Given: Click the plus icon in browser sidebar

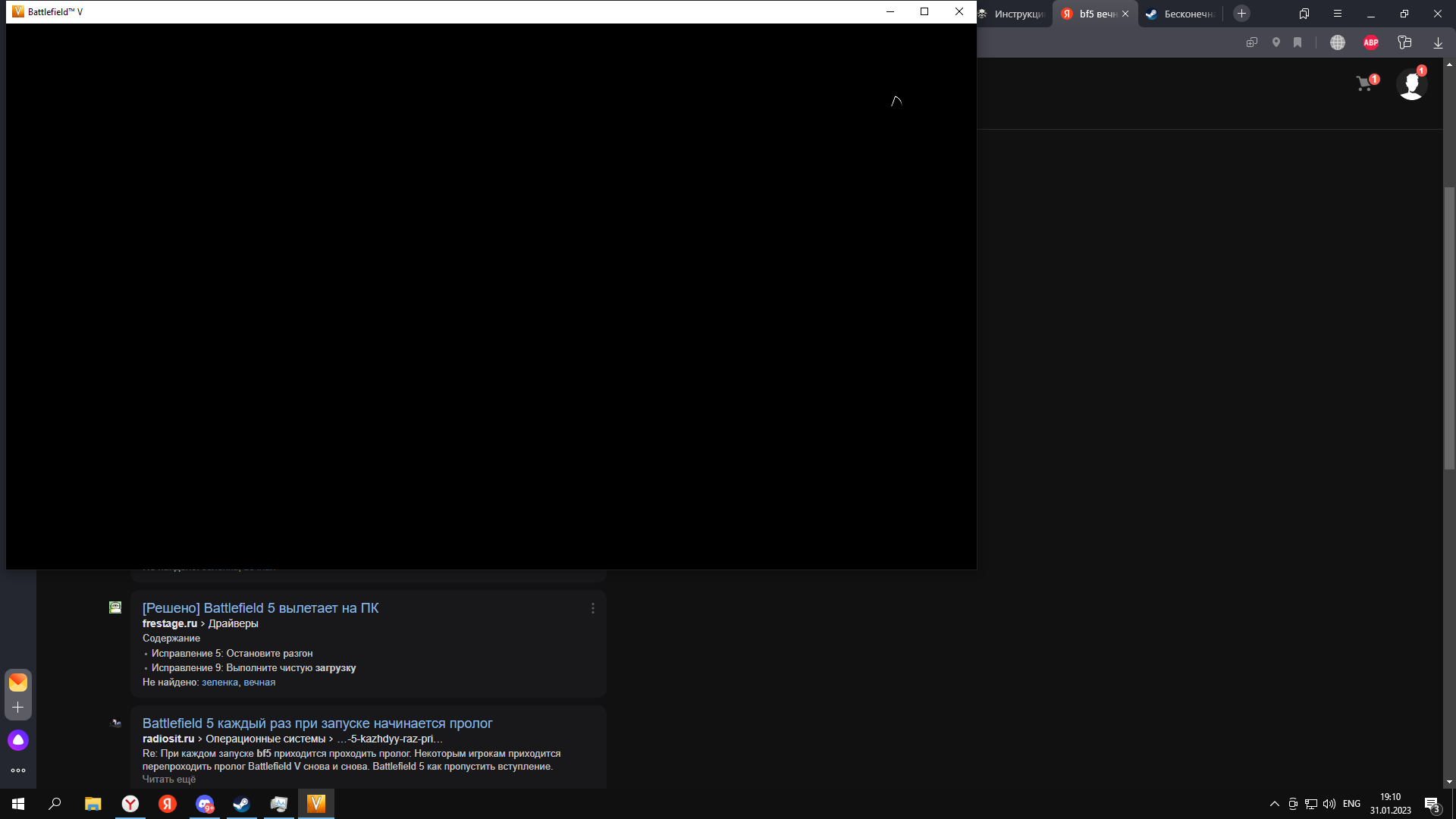Looking at the screenshot, I should [x=18, y=708].
